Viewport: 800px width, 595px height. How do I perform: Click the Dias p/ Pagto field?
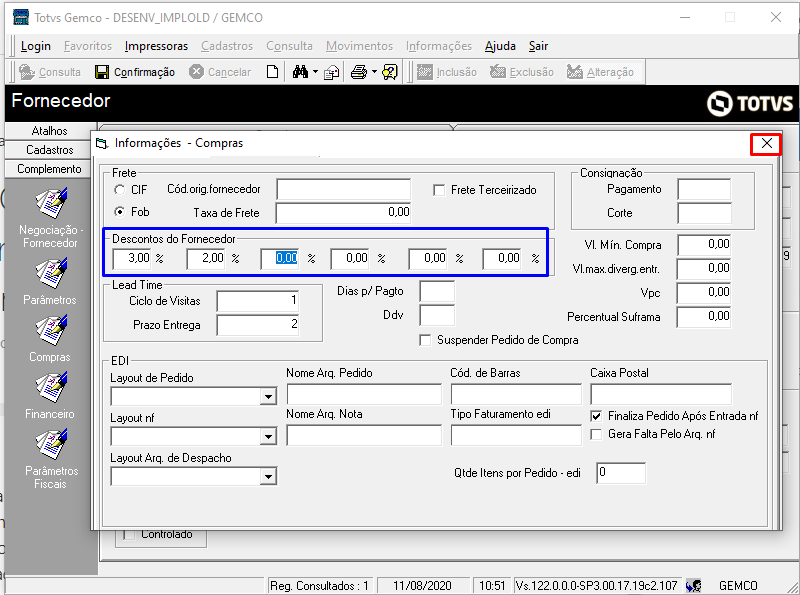point(437,291)
